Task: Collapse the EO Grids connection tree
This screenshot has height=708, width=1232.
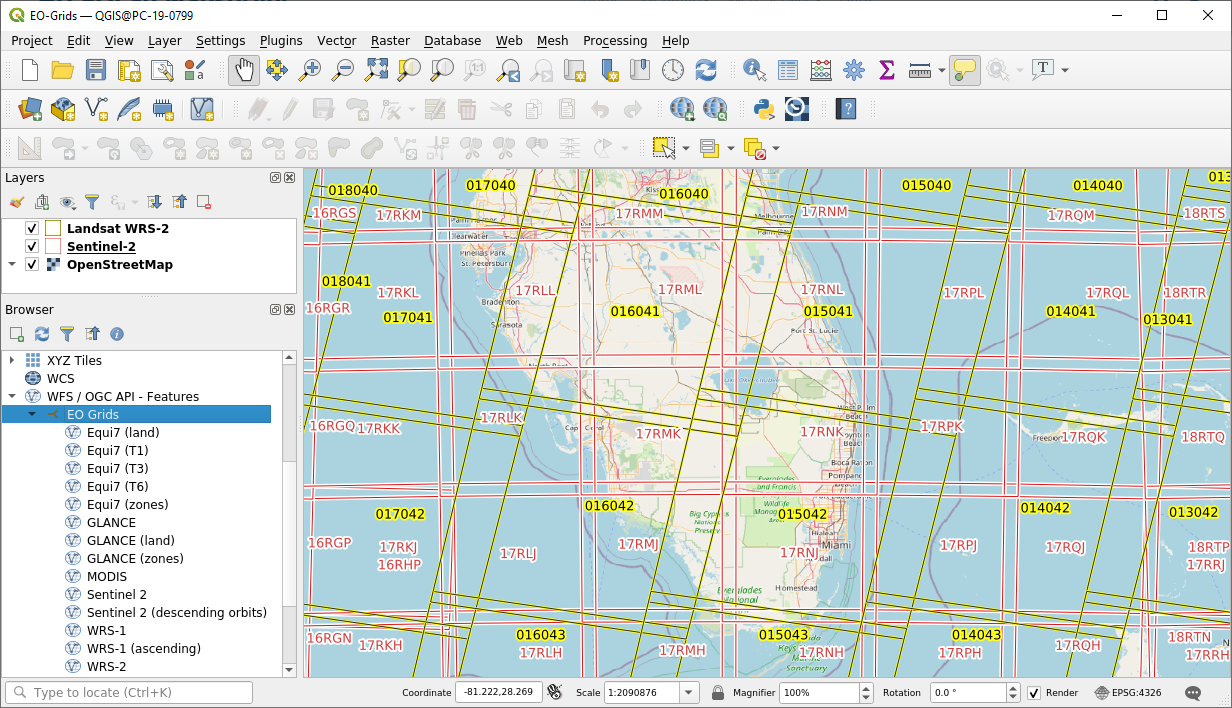Action: click(x=33, y=414)
